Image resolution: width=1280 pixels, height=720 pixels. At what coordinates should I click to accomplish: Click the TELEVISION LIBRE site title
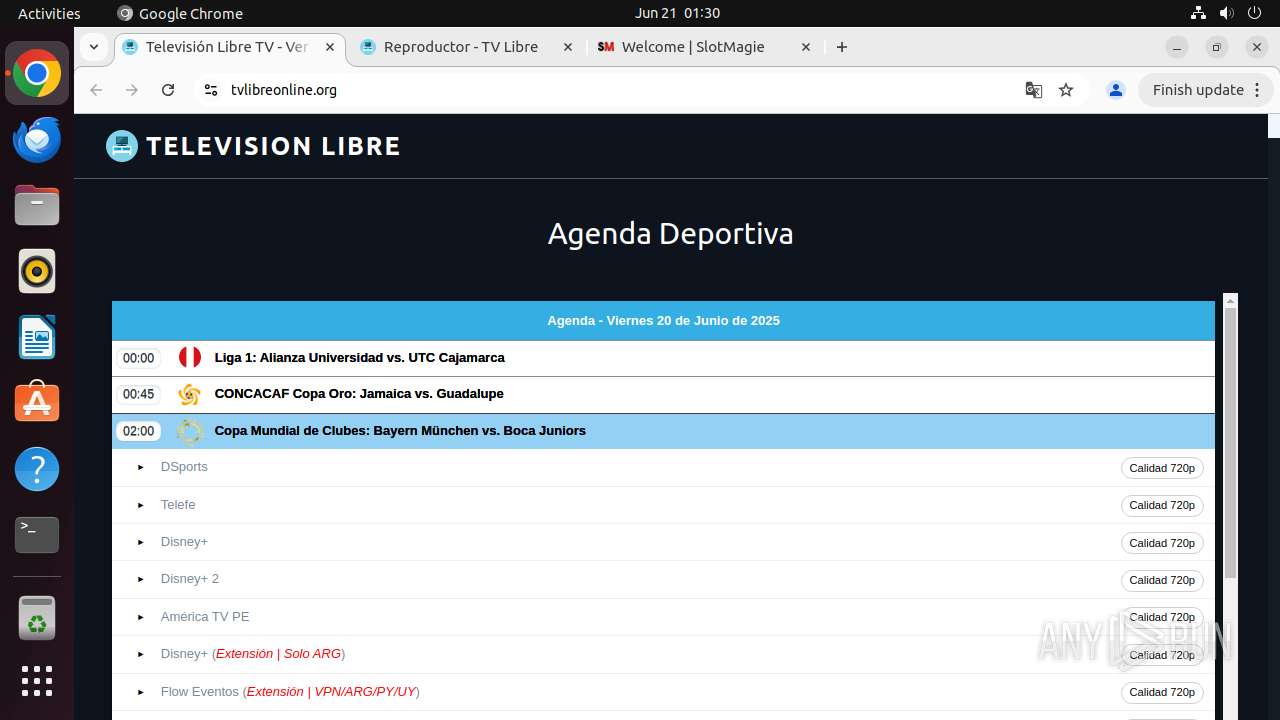273,146
